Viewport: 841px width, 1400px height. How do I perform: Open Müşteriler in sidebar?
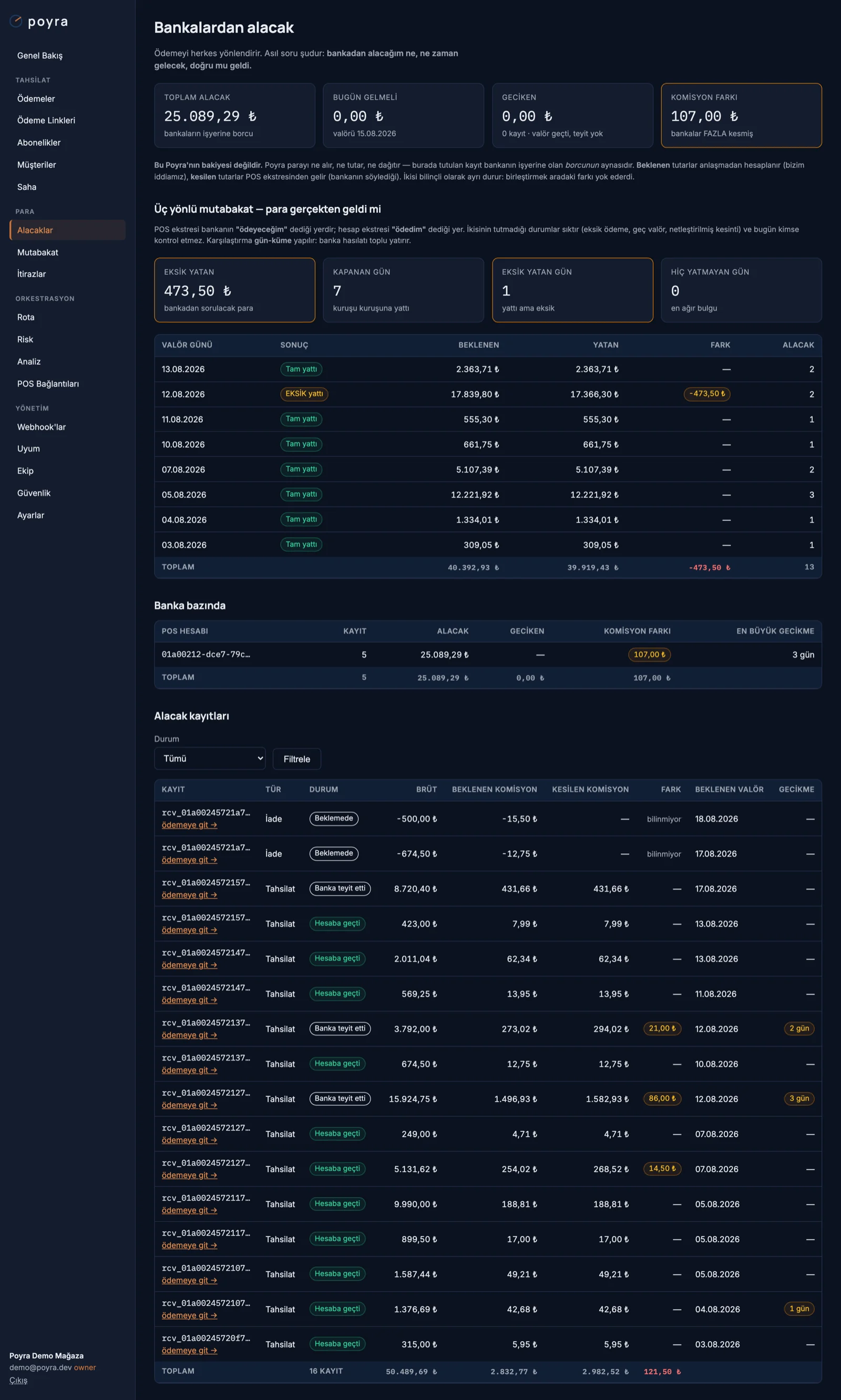(36, 165)
